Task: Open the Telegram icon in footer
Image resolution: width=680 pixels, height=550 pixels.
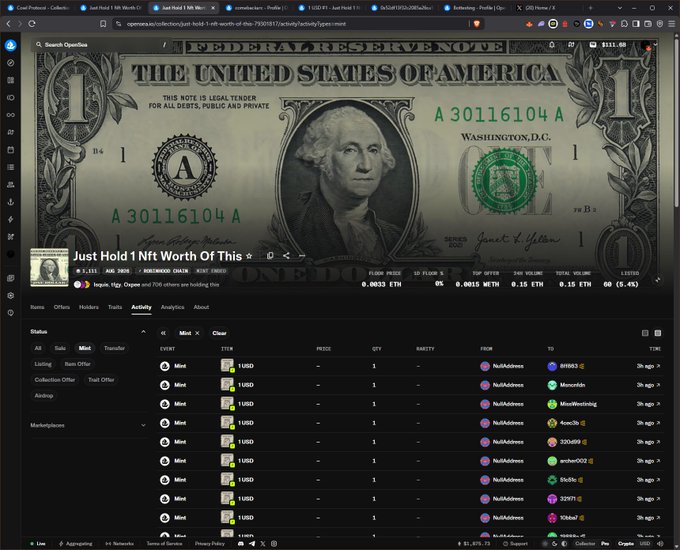Action: point(252,543)
